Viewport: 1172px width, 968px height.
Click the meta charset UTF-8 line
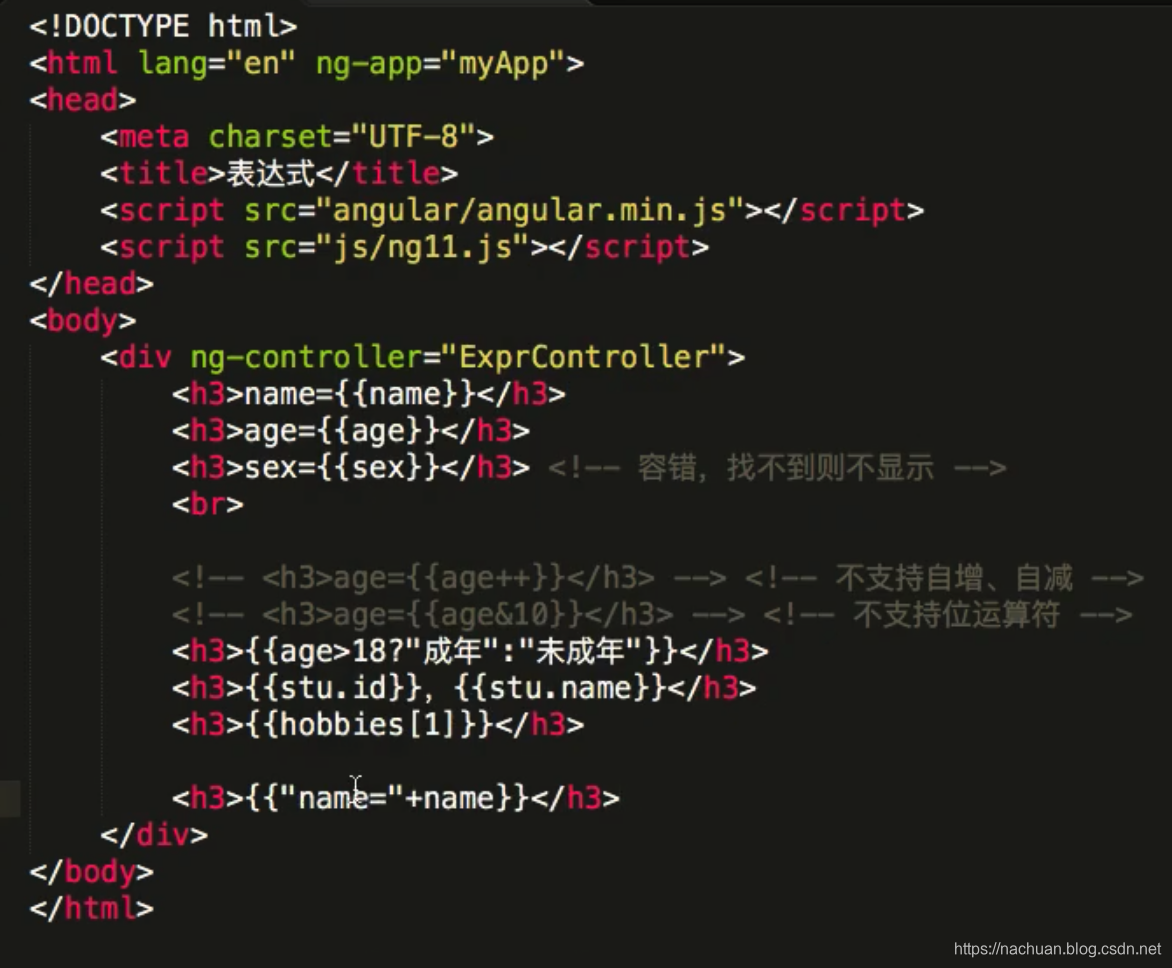pos(297,136)
